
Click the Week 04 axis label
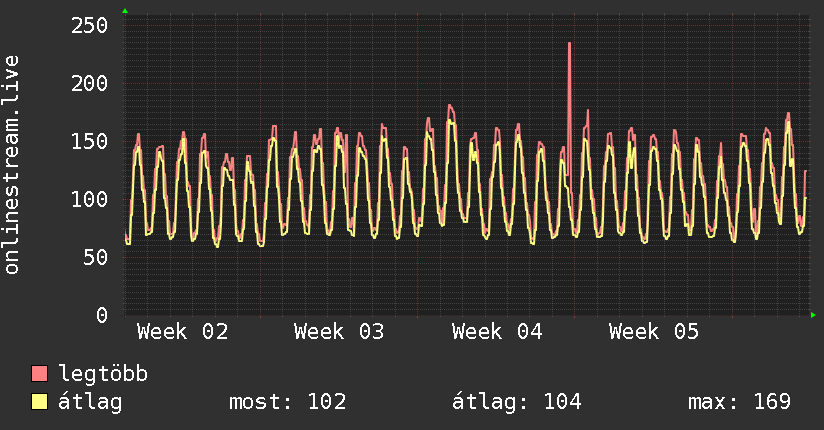(497, 331)
